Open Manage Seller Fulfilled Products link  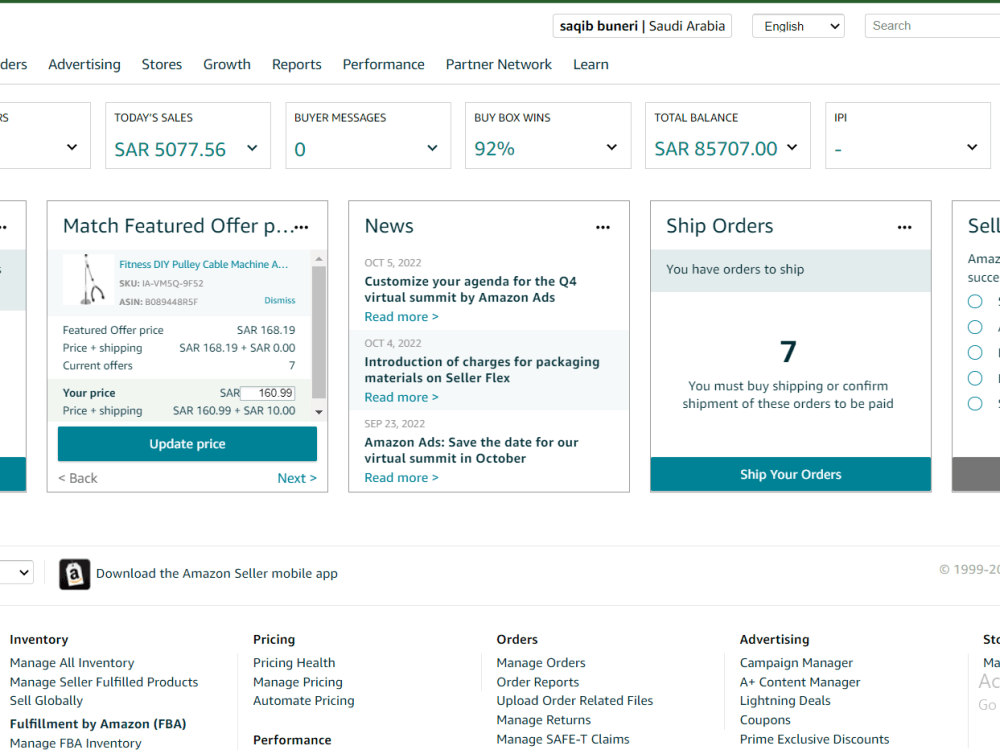tap(104, 682)
